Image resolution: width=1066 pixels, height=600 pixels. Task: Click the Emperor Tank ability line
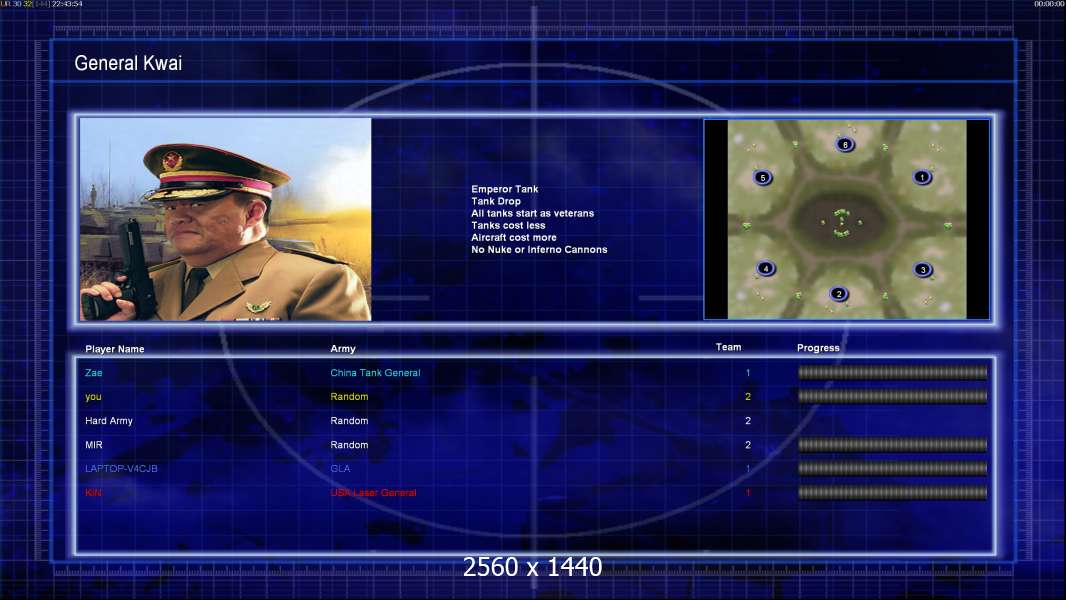coord(504,189)
